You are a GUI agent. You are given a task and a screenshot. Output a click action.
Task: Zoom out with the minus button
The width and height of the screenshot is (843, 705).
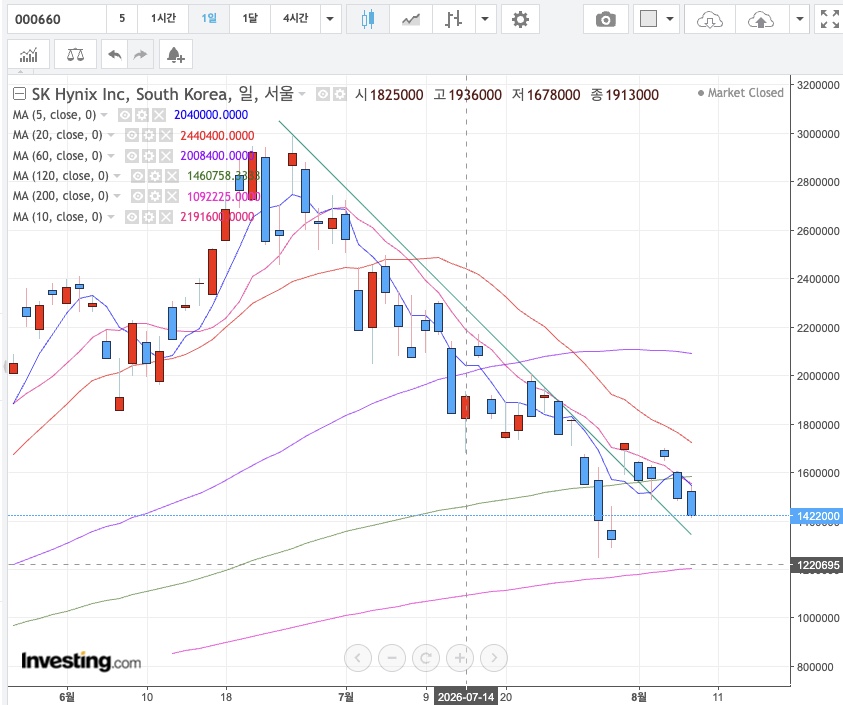[392, 658]
